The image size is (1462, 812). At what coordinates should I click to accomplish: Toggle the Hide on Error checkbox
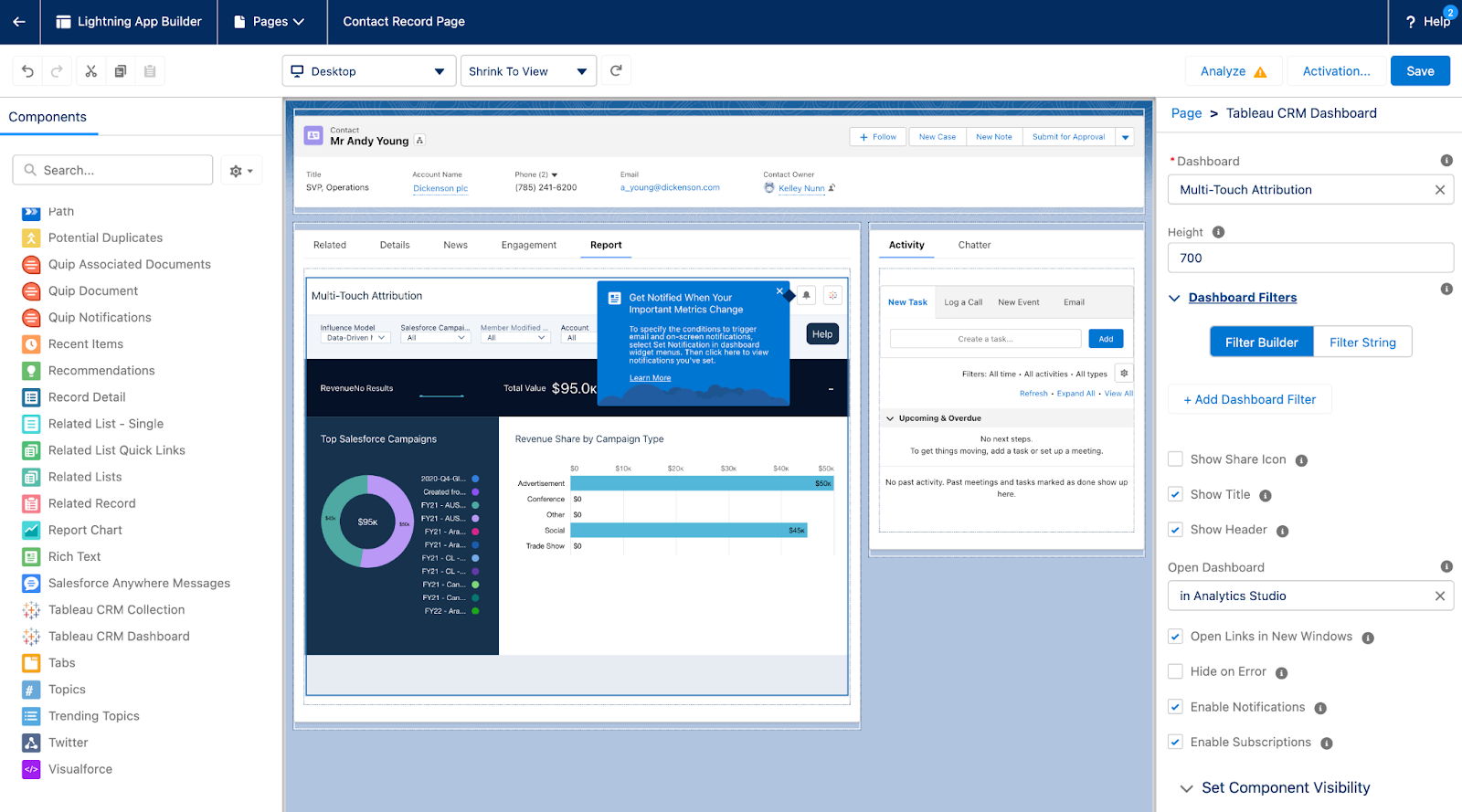coord(1176,671)
